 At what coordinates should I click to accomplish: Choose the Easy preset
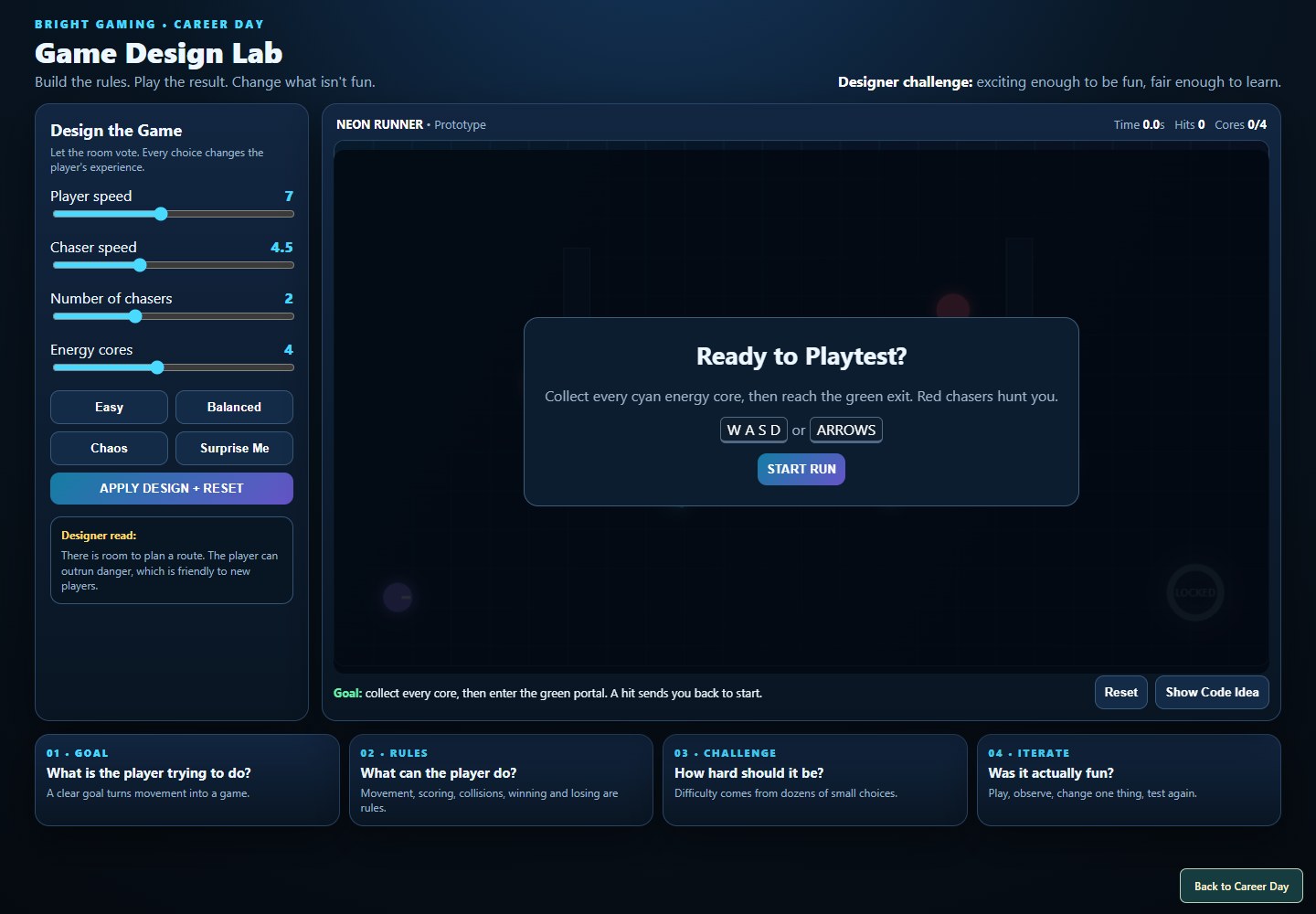click(109, 407)
